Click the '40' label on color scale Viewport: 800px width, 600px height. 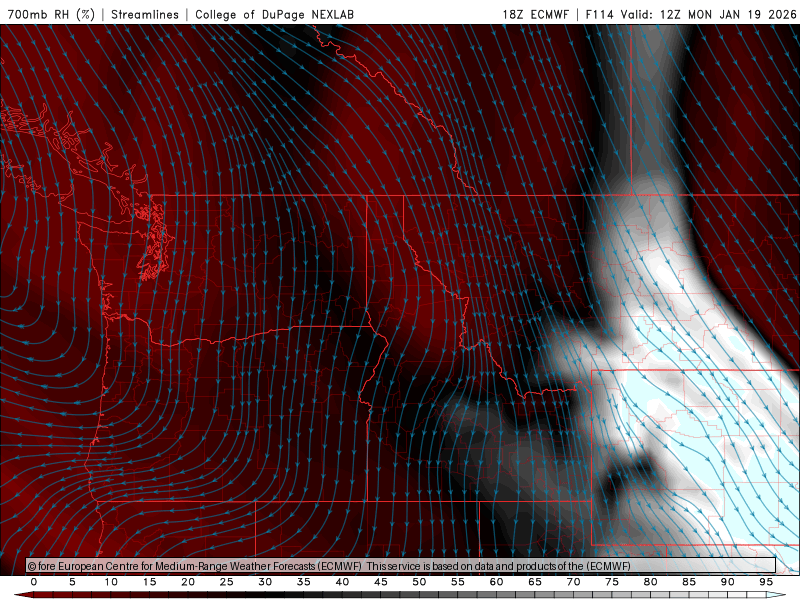342,582
